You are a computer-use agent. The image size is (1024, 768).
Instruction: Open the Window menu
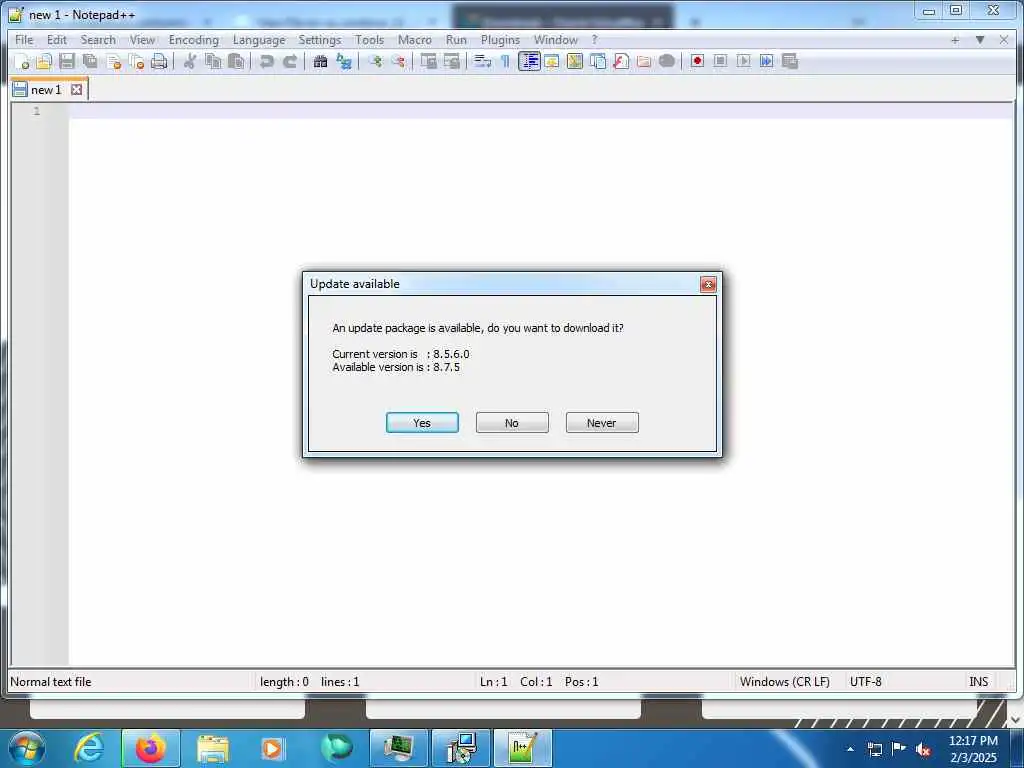(556, 40)
